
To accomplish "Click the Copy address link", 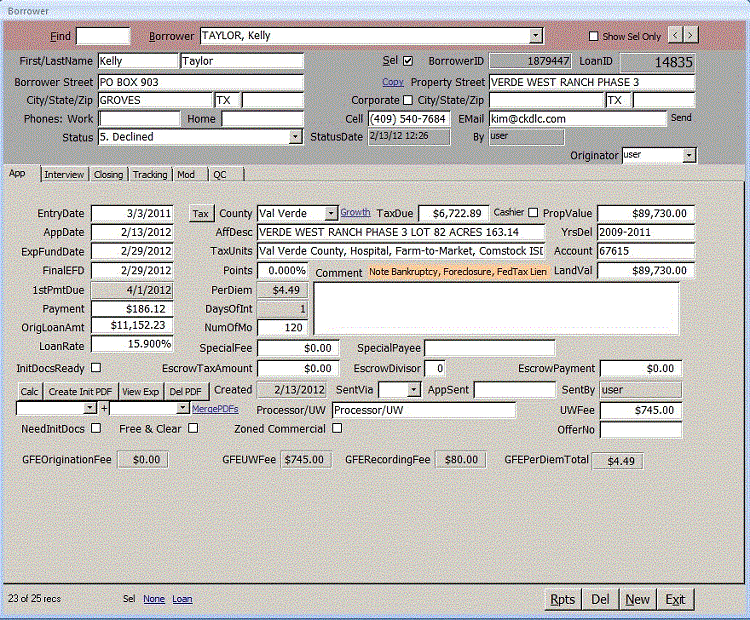I will coord(393,82).
